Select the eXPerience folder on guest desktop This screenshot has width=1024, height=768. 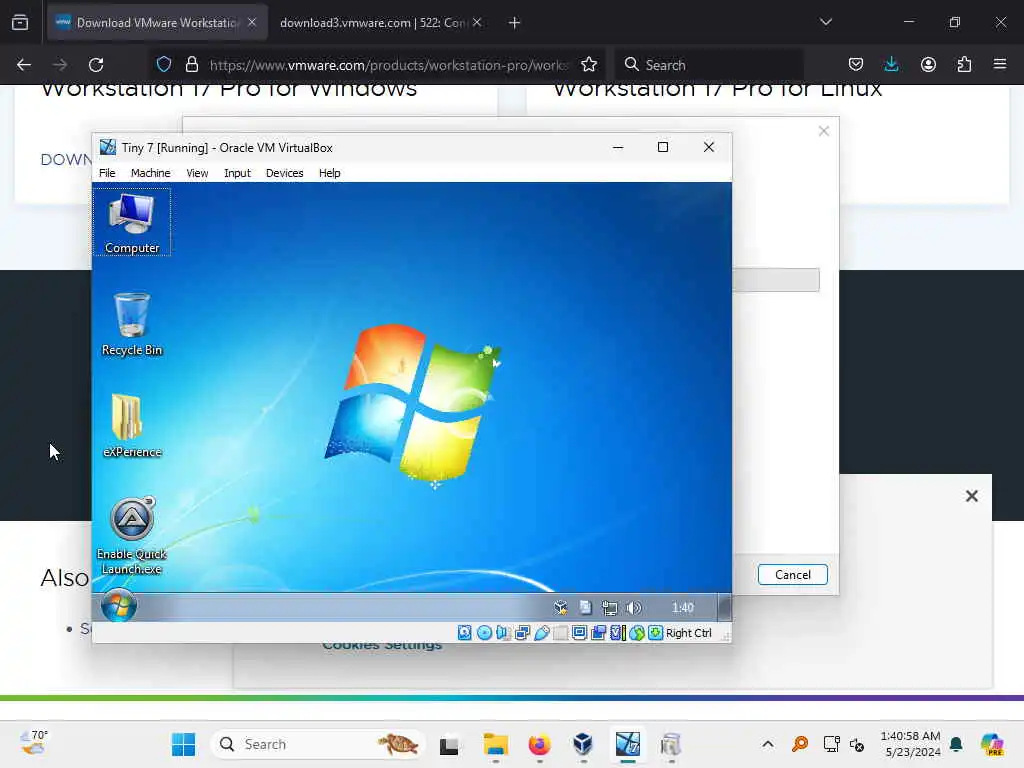point(132,426)
